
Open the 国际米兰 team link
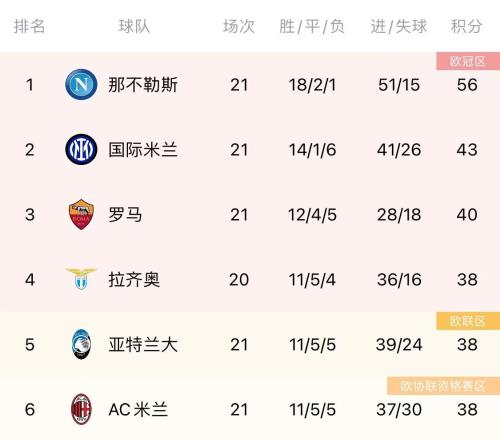click(x=143, y=150)
